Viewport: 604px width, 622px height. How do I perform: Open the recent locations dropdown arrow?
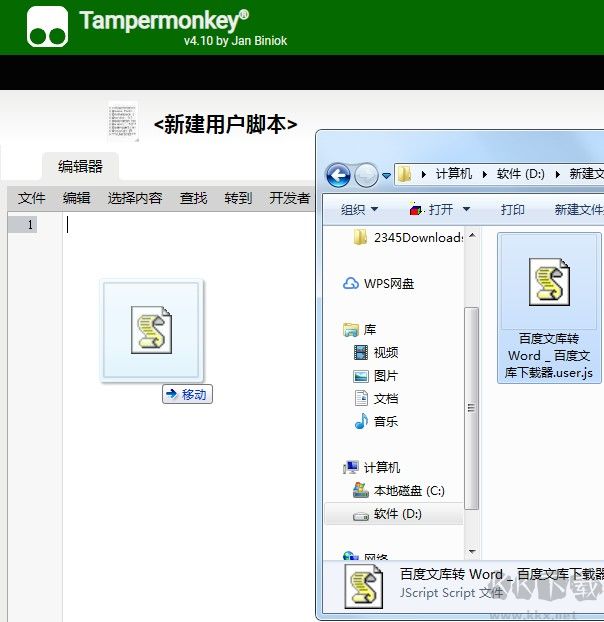pos(386,175)
